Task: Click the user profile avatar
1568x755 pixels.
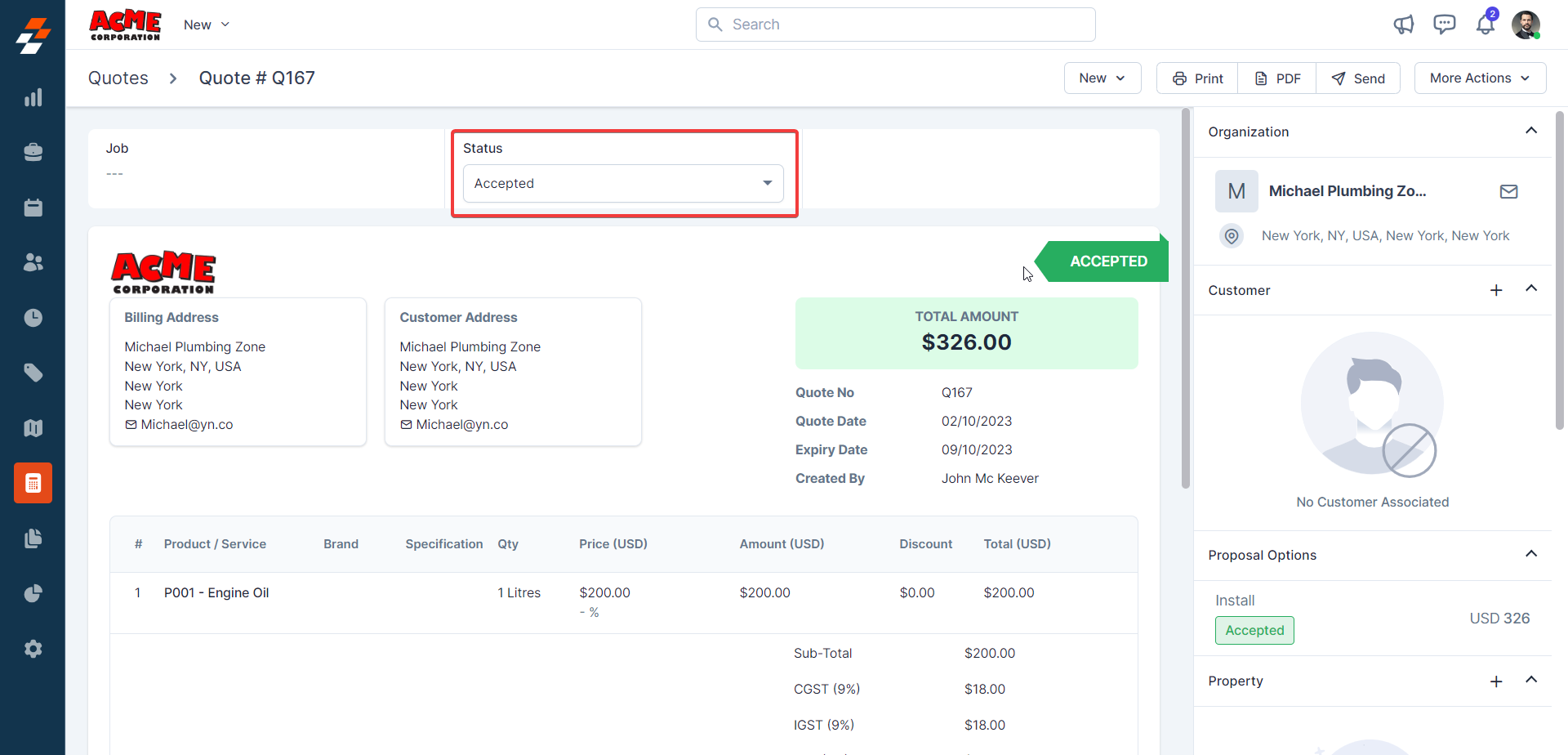Action: [1525, 25]
